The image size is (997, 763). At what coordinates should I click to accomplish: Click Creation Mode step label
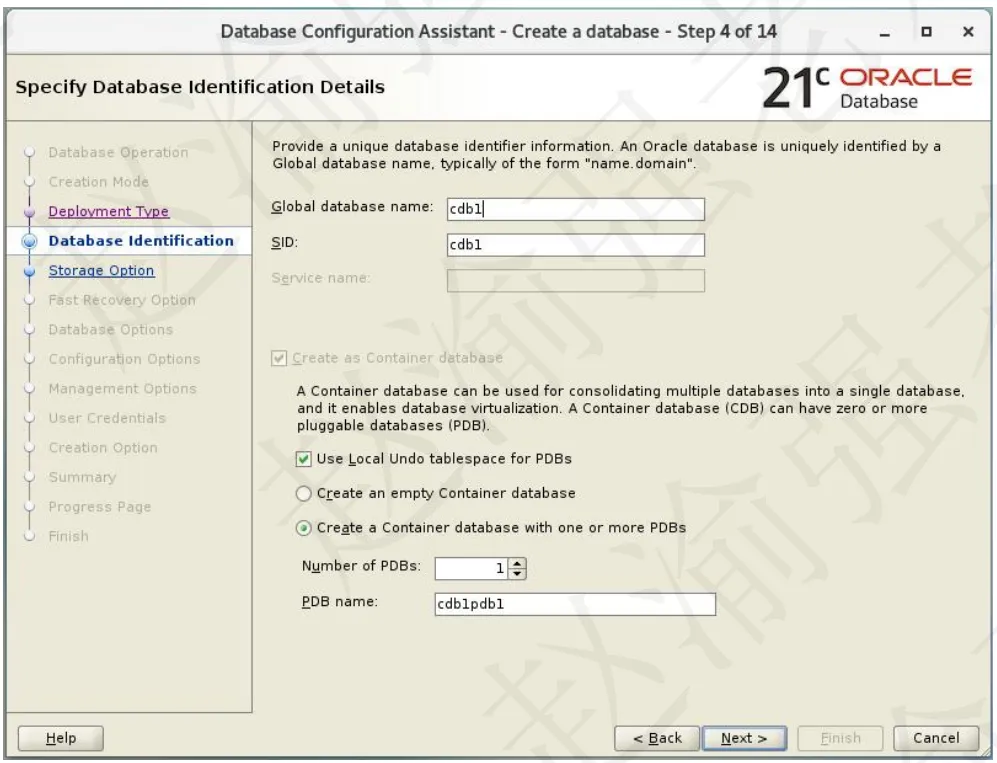tap(99, 182)
